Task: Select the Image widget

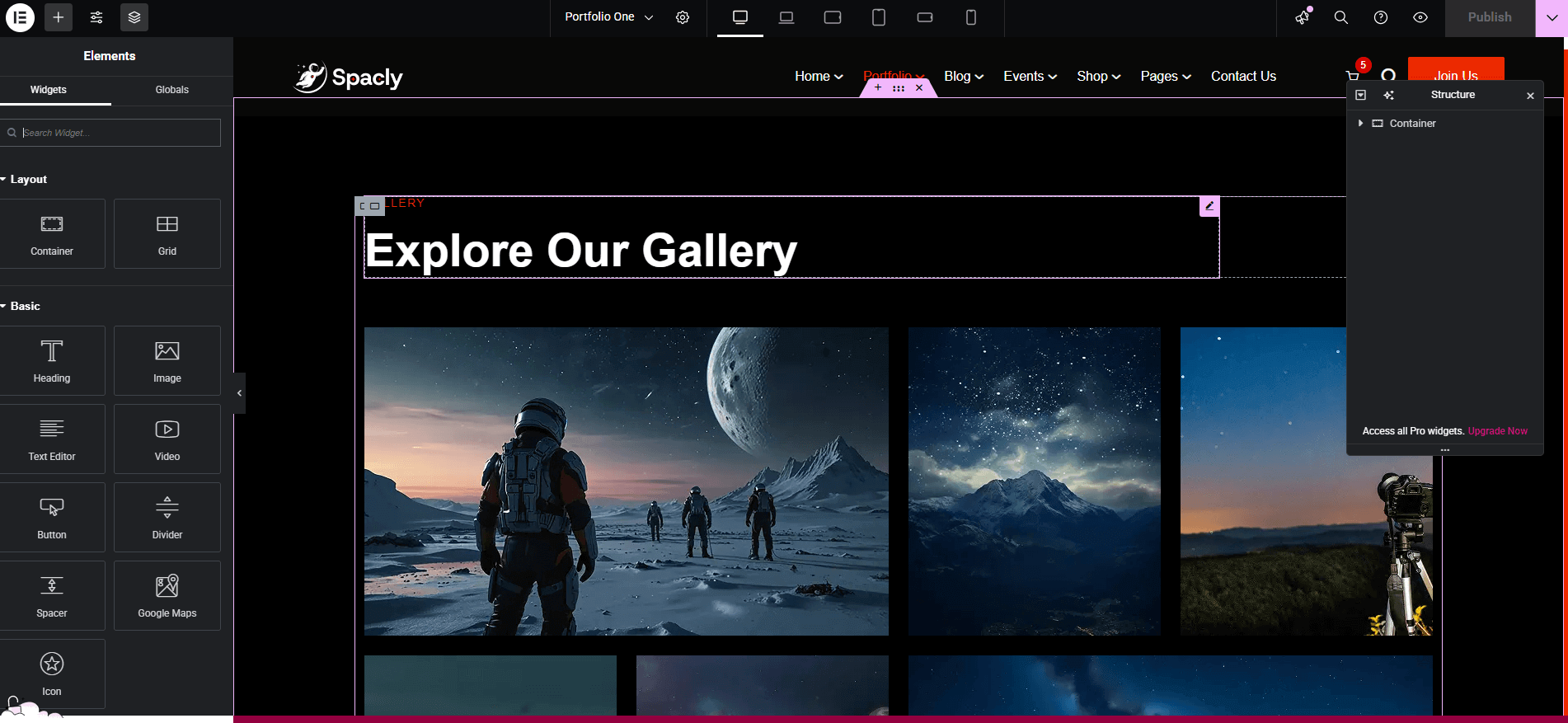Action: click(167, 361)
